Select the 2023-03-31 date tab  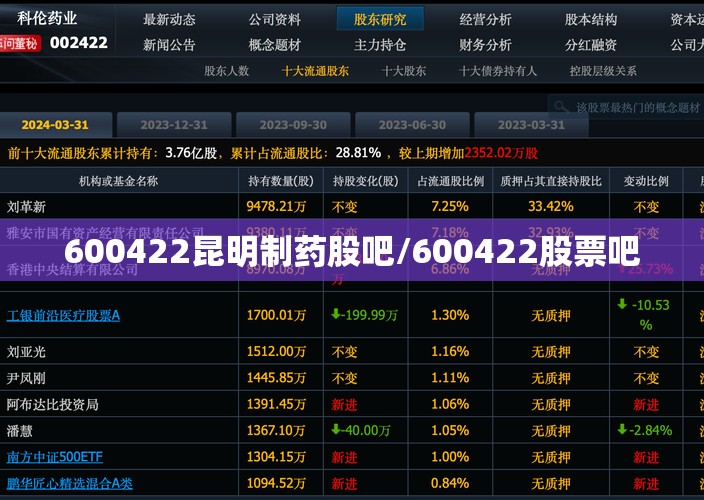[531, 125]
